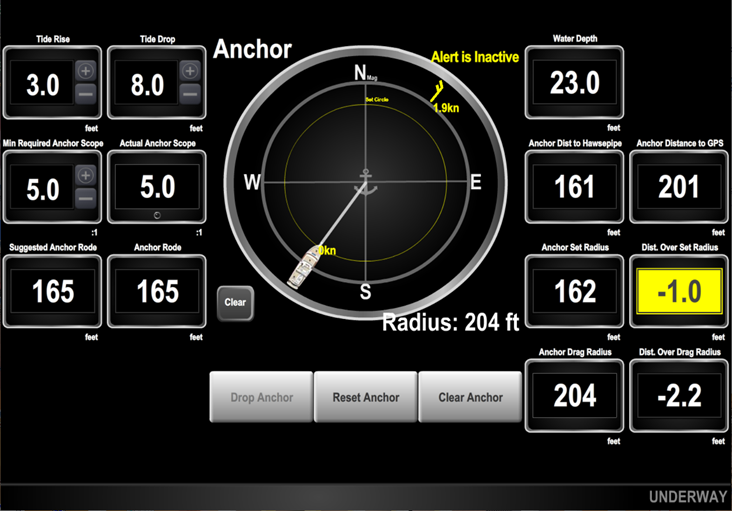Increase Tide Rise with plus button
This screenshot has height=511, width=732.
pos(85,71)
